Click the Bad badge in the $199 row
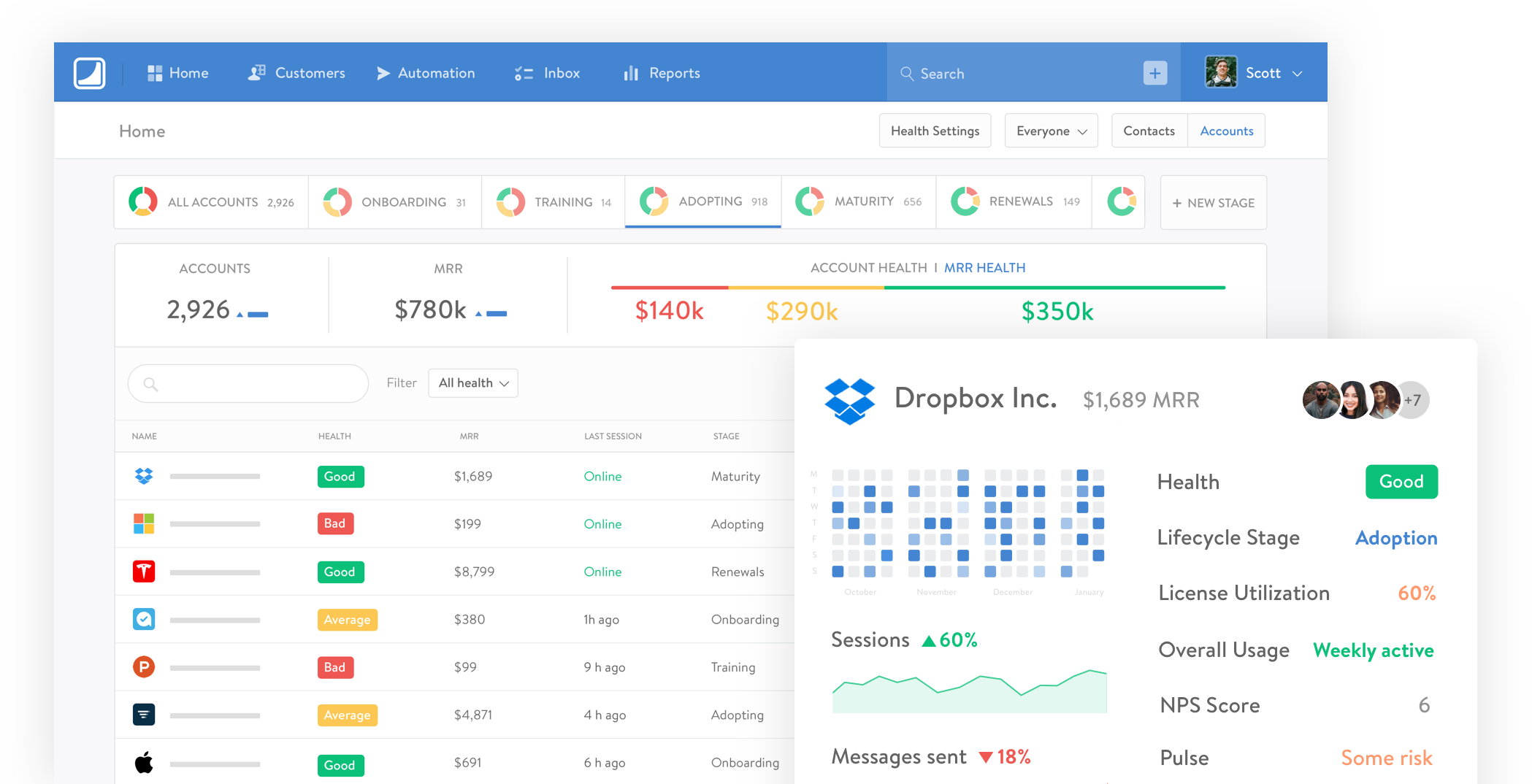Image resolution: width=1532 pixels, height=784 pixels. coord(335,523)
